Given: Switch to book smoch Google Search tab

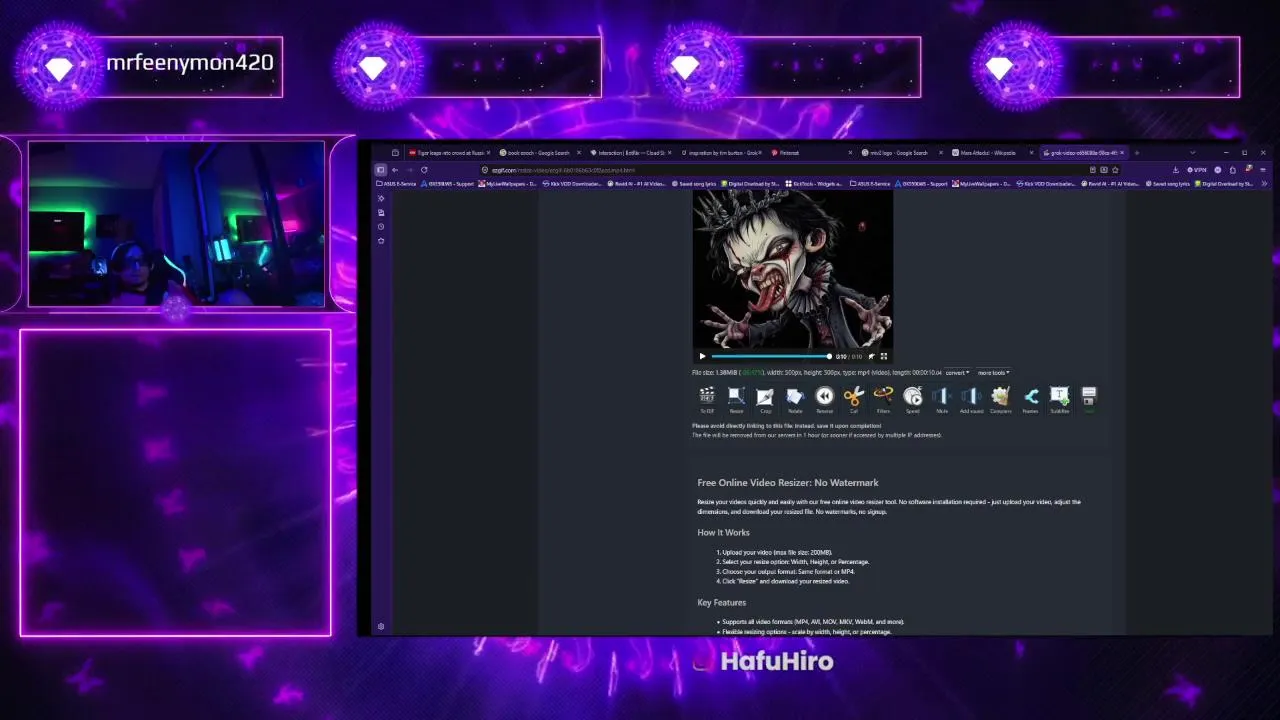Looking at the screenshot, I should coord(538,153).
